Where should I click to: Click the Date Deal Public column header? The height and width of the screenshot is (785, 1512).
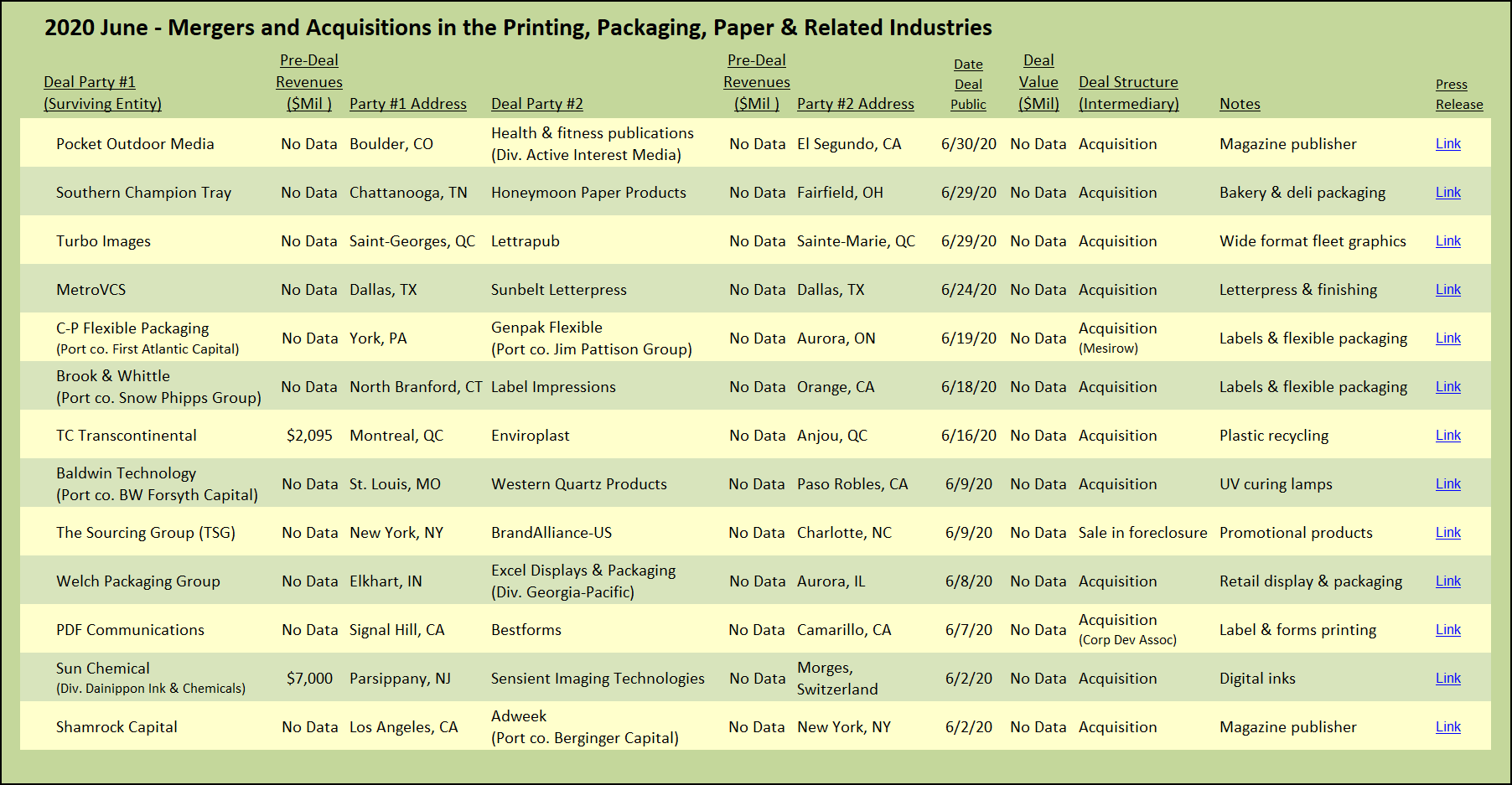pyautogui.click(x=968, y=85)
